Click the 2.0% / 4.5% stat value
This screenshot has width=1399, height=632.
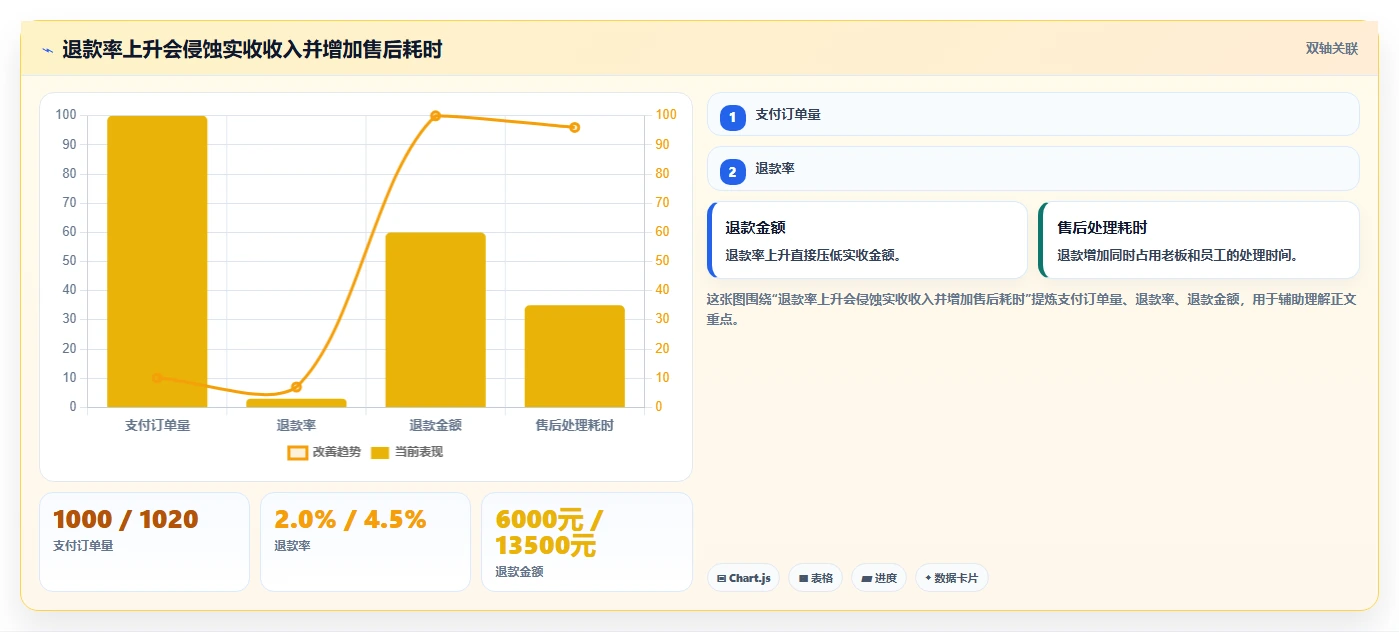click(350, 520)
